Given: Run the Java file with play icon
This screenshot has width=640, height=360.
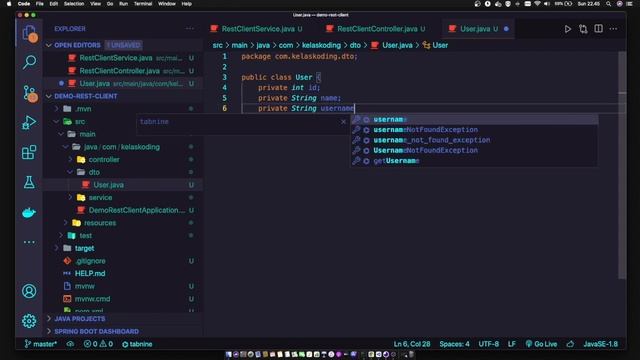Looking at the screenshot, I should pyautogui.click(x=567, y=29).
